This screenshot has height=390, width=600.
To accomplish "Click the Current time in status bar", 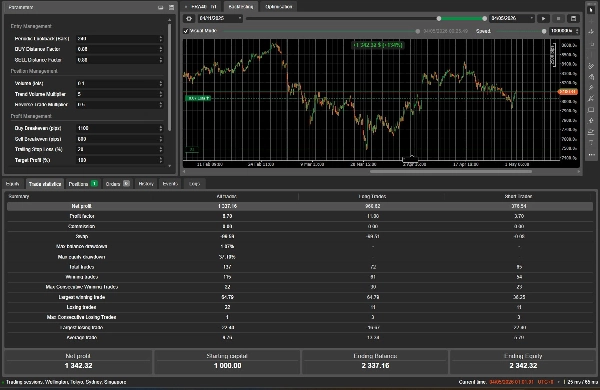I will click(506, 382).
